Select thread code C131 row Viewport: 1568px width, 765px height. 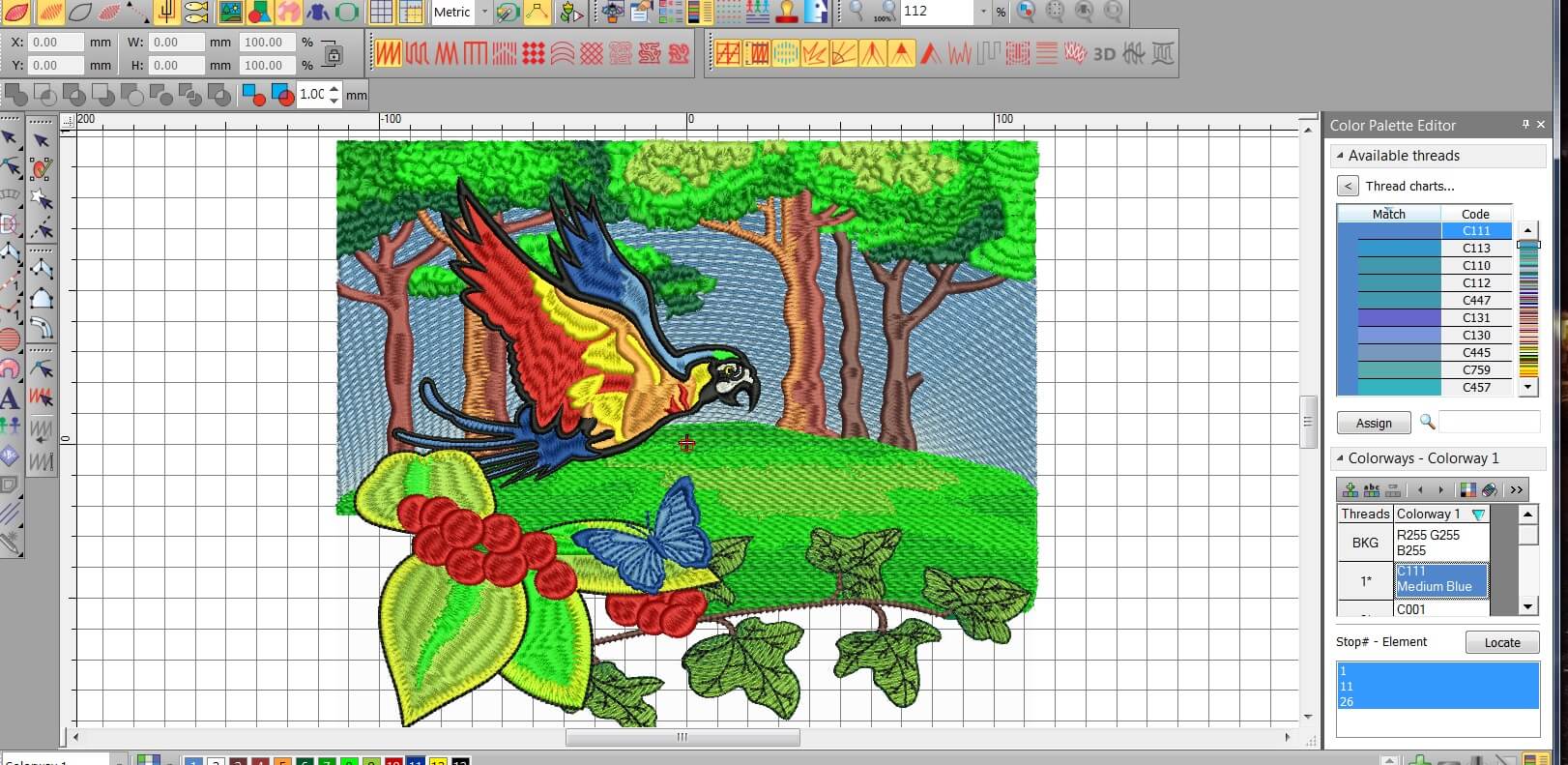(x=1425, y=317)
